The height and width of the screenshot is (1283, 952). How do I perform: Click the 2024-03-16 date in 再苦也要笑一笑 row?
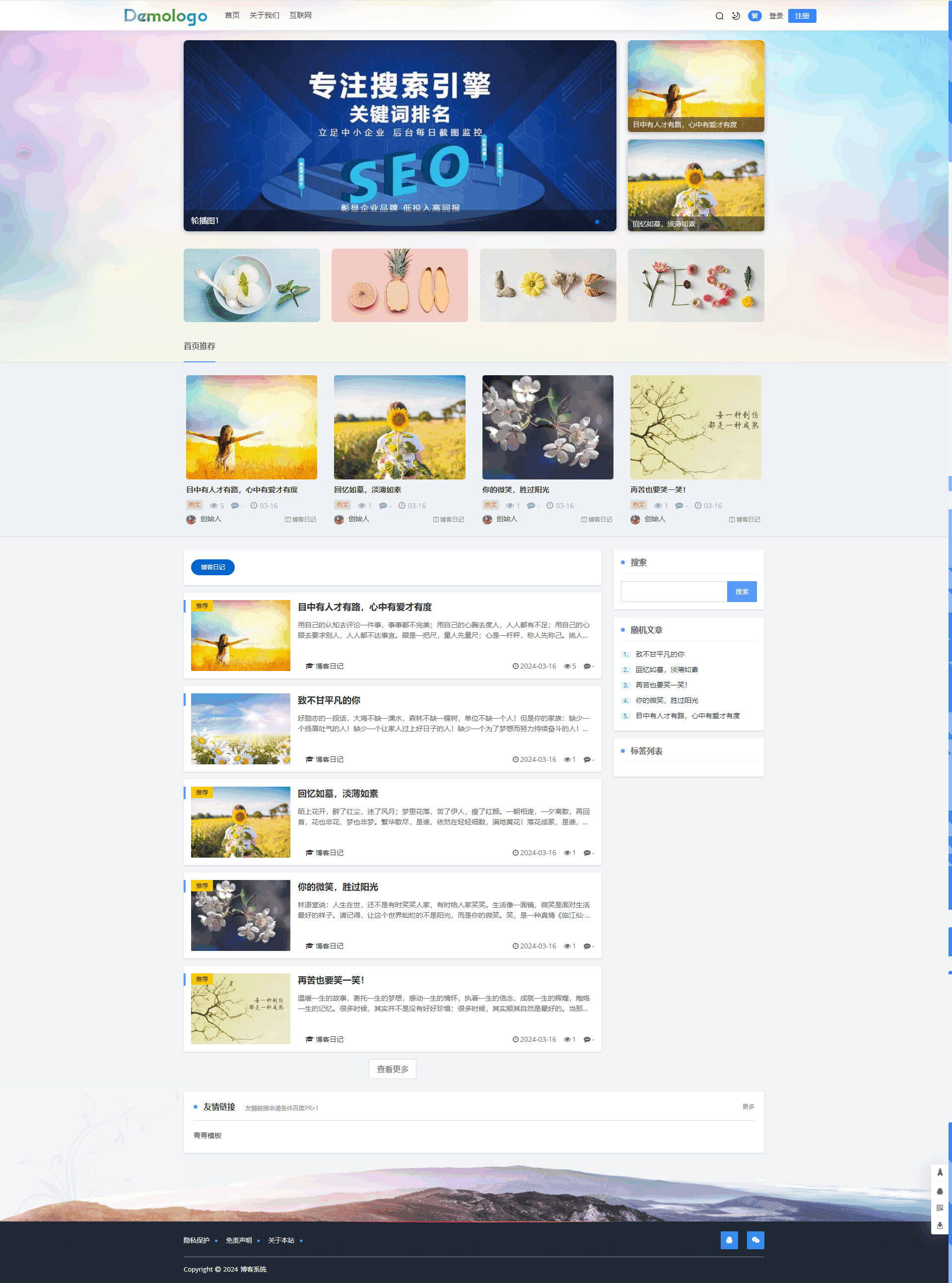click(538, 1039)
